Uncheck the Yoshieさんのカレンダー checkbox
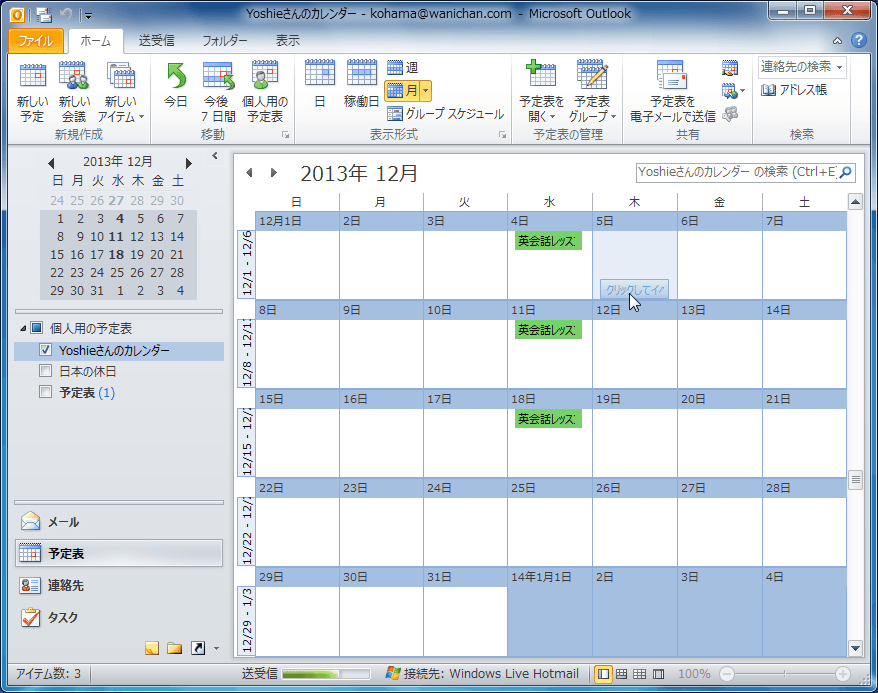This screenshot has height=693, width=878. [45, 350]
